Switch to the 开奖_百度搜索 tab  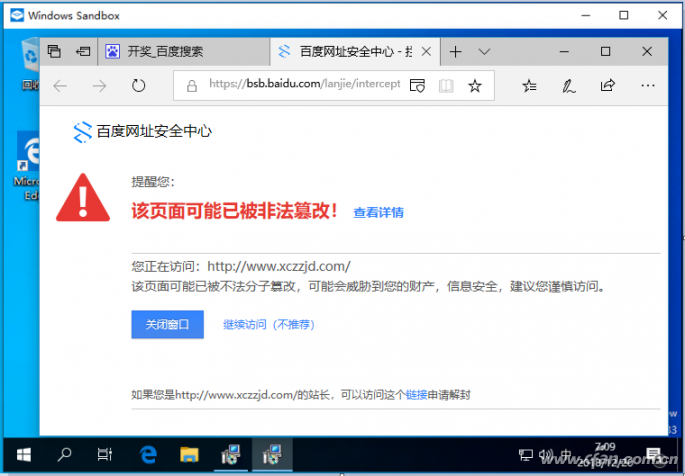point(183,52)
